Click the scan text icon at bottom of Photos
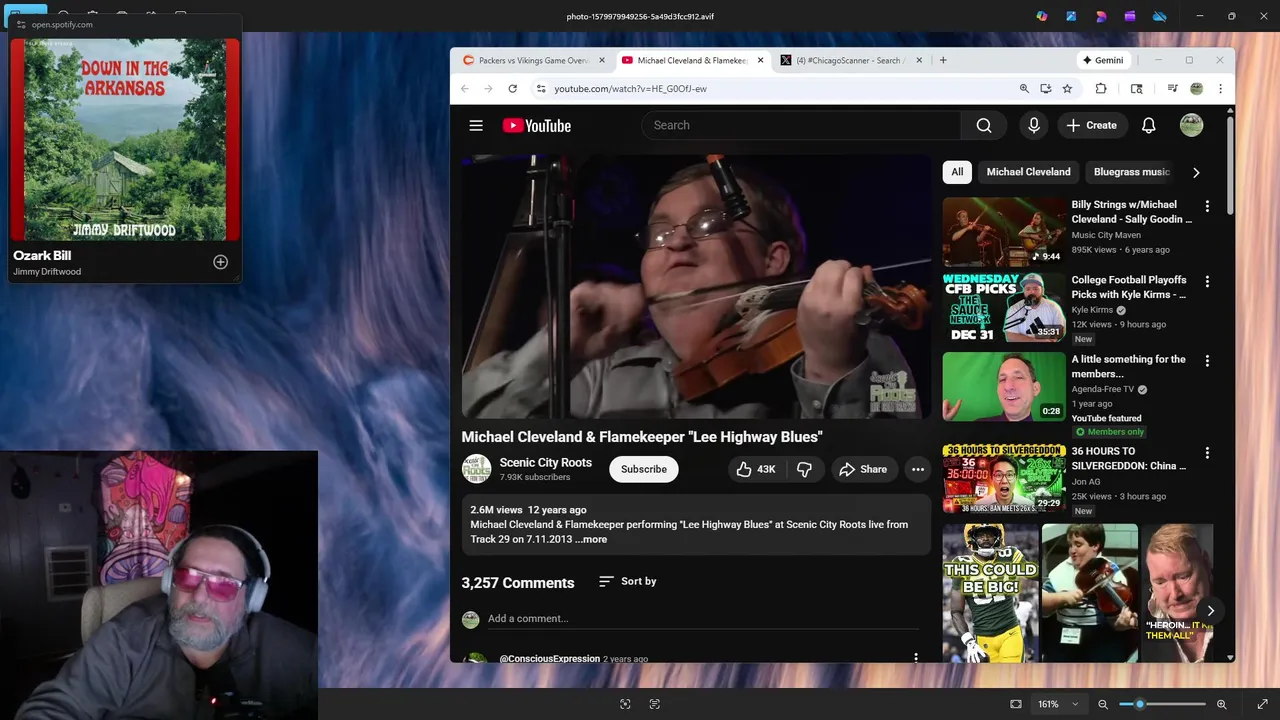The height and width of the screenshot is (720, 1280). tap(654, 704)
